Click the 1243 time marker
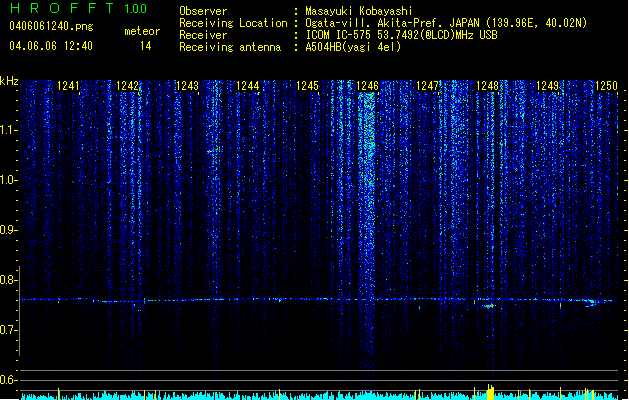The image size is (629, 400). [x=187, y=86]
